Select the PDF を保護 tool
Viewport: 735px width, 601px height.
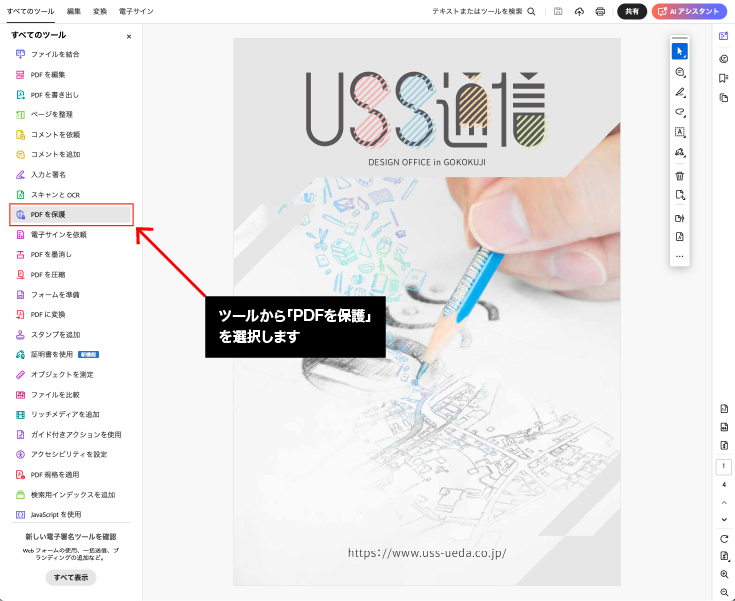[71, 214]
